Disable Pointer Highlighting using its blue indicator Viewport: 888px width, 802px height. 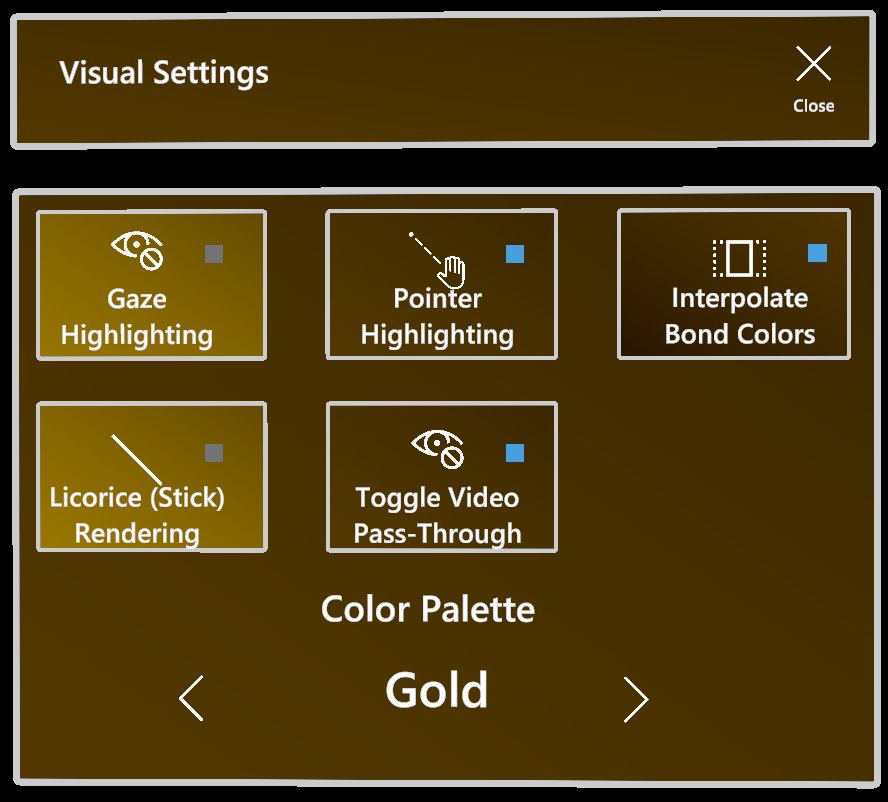tap(515, 255)
